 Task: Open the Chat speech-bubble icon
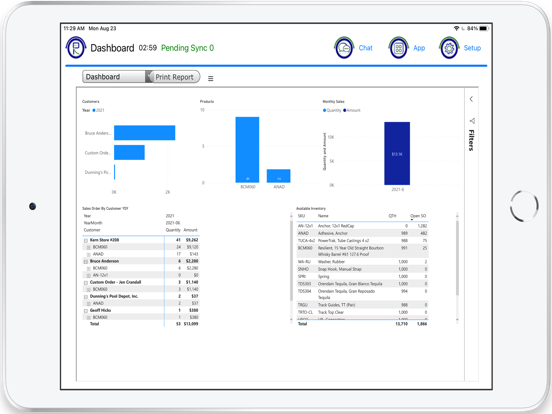(x=344, y=48)
